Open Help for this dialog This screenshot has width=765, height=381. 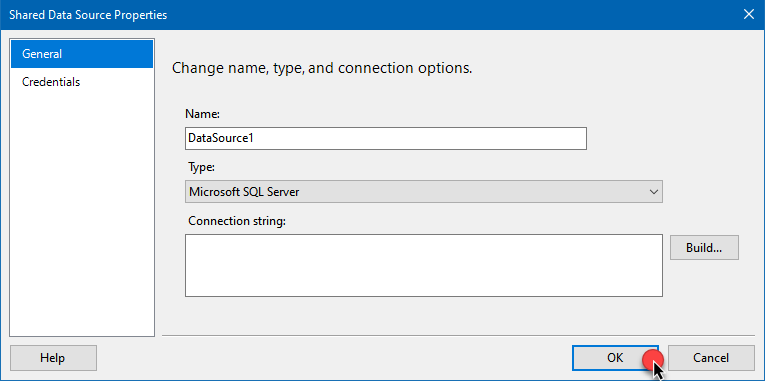click(53, 358)
